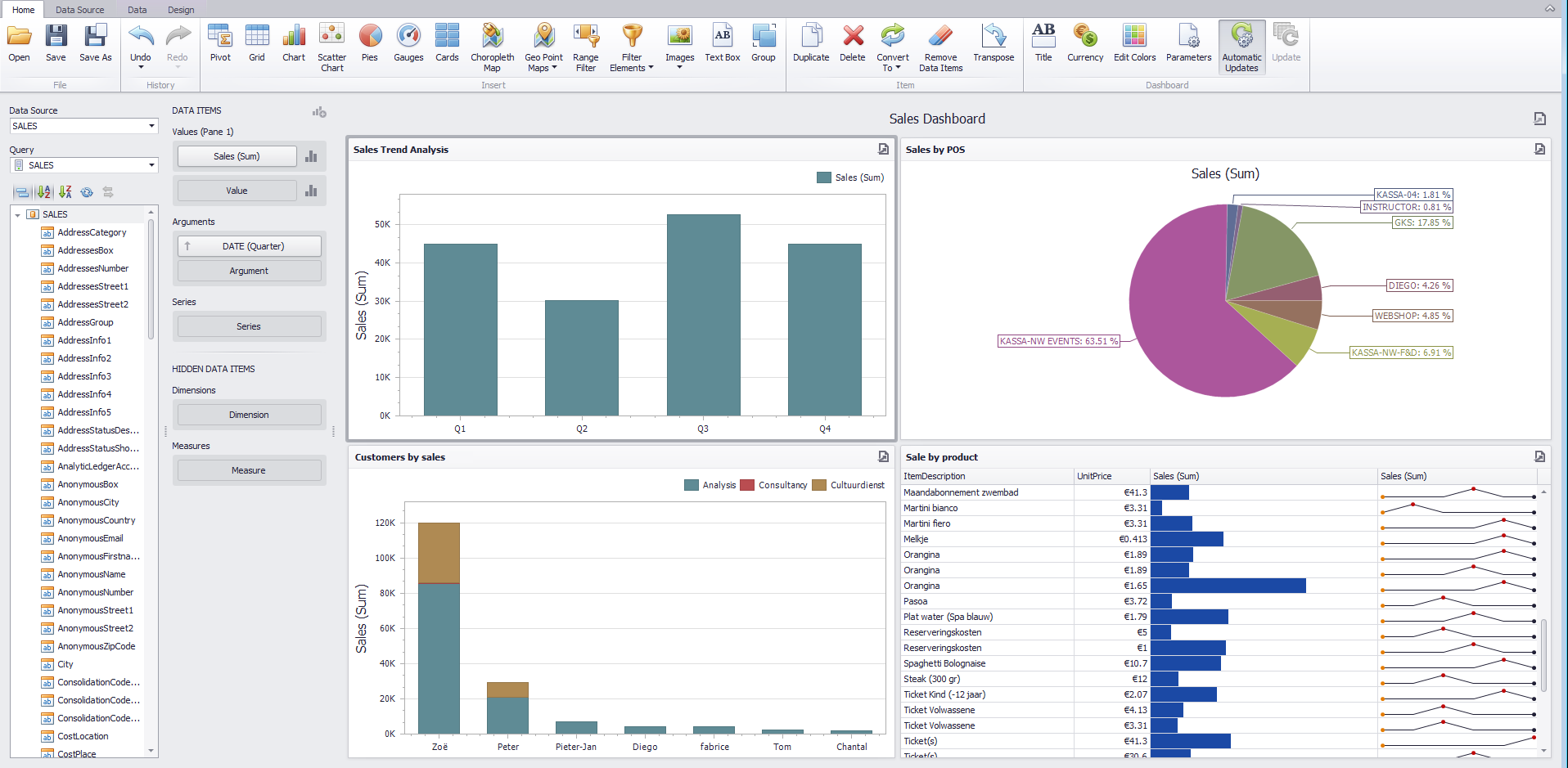Undo the last action

141,39
